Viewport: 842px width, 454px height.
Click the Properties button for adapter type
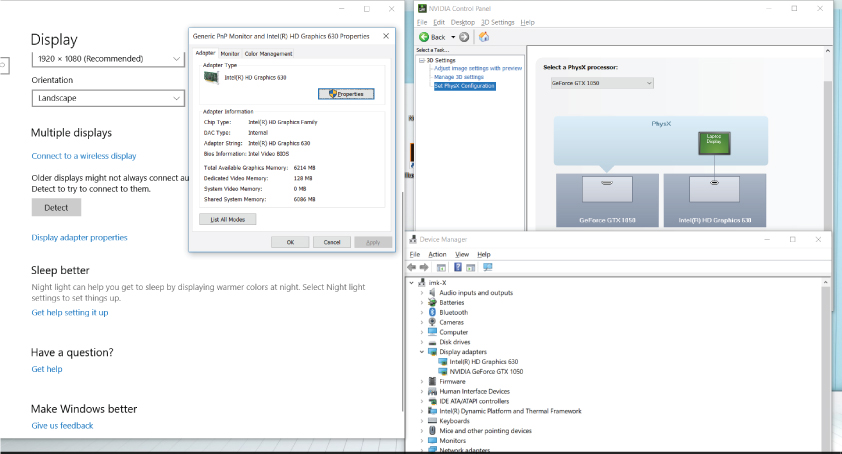tap(346, 94)
